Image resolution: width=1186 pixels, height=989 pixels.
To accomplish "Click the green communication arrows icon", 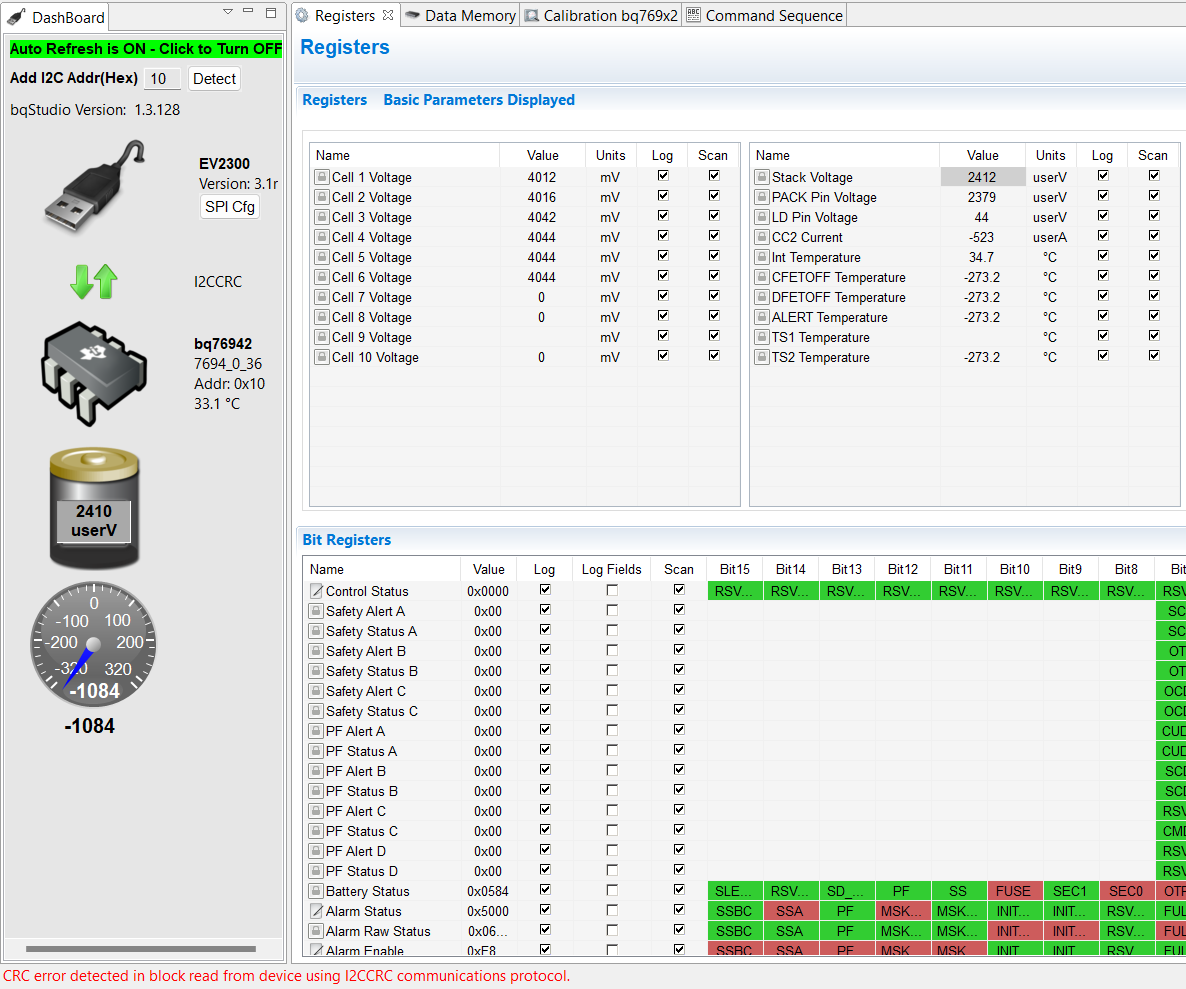I will tap(94, 281).
